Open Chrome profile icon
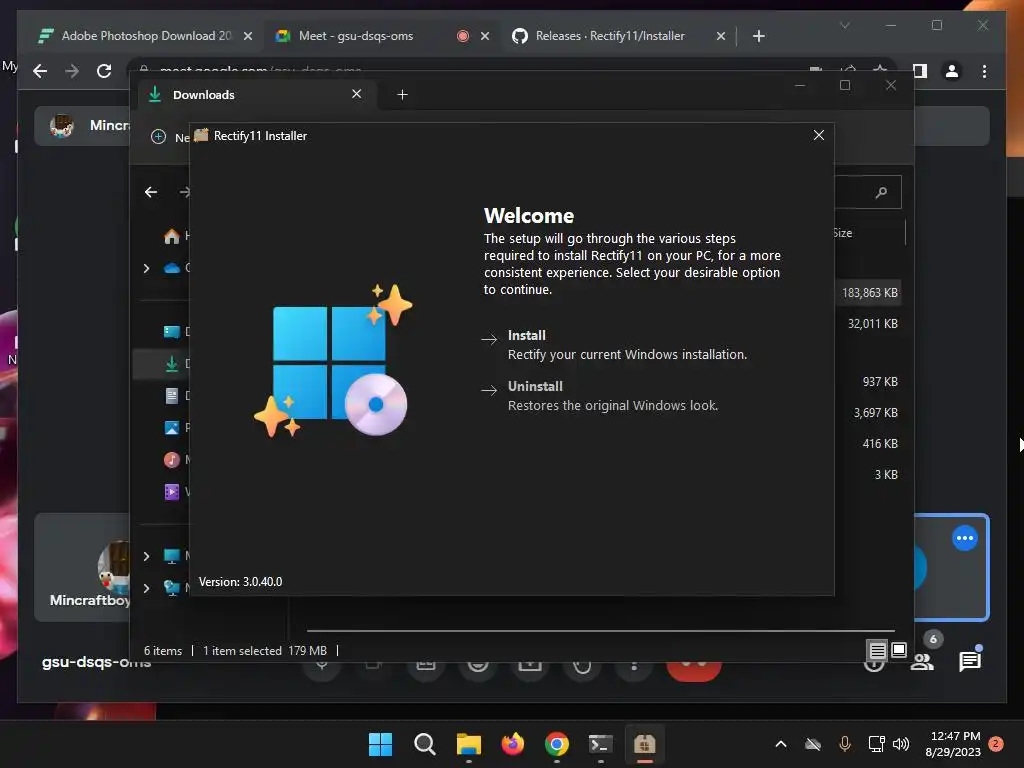1024x768 pixels. point(952,71)
